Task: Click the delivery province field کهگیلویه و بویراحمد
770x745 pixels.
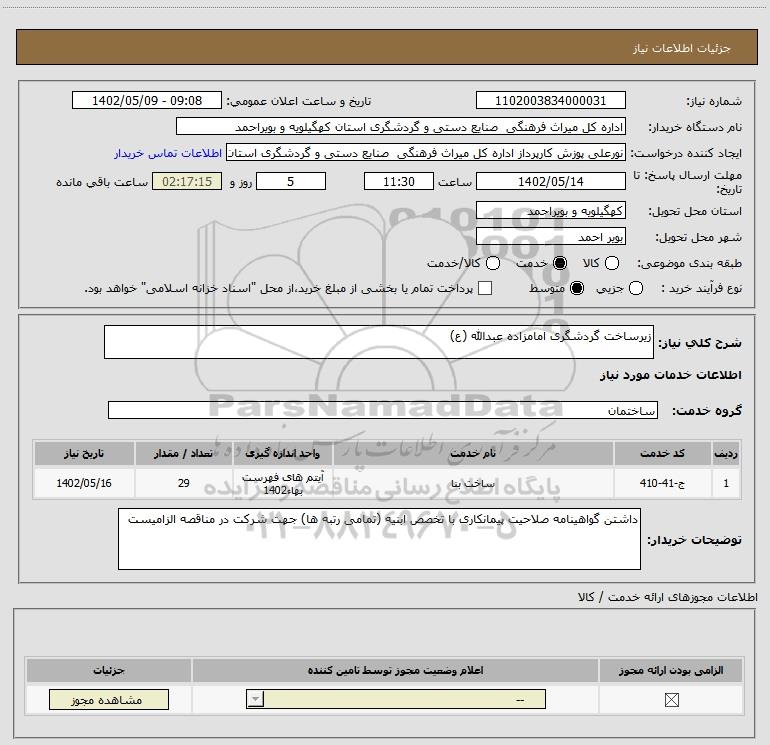Action: (x=550, y=211)
